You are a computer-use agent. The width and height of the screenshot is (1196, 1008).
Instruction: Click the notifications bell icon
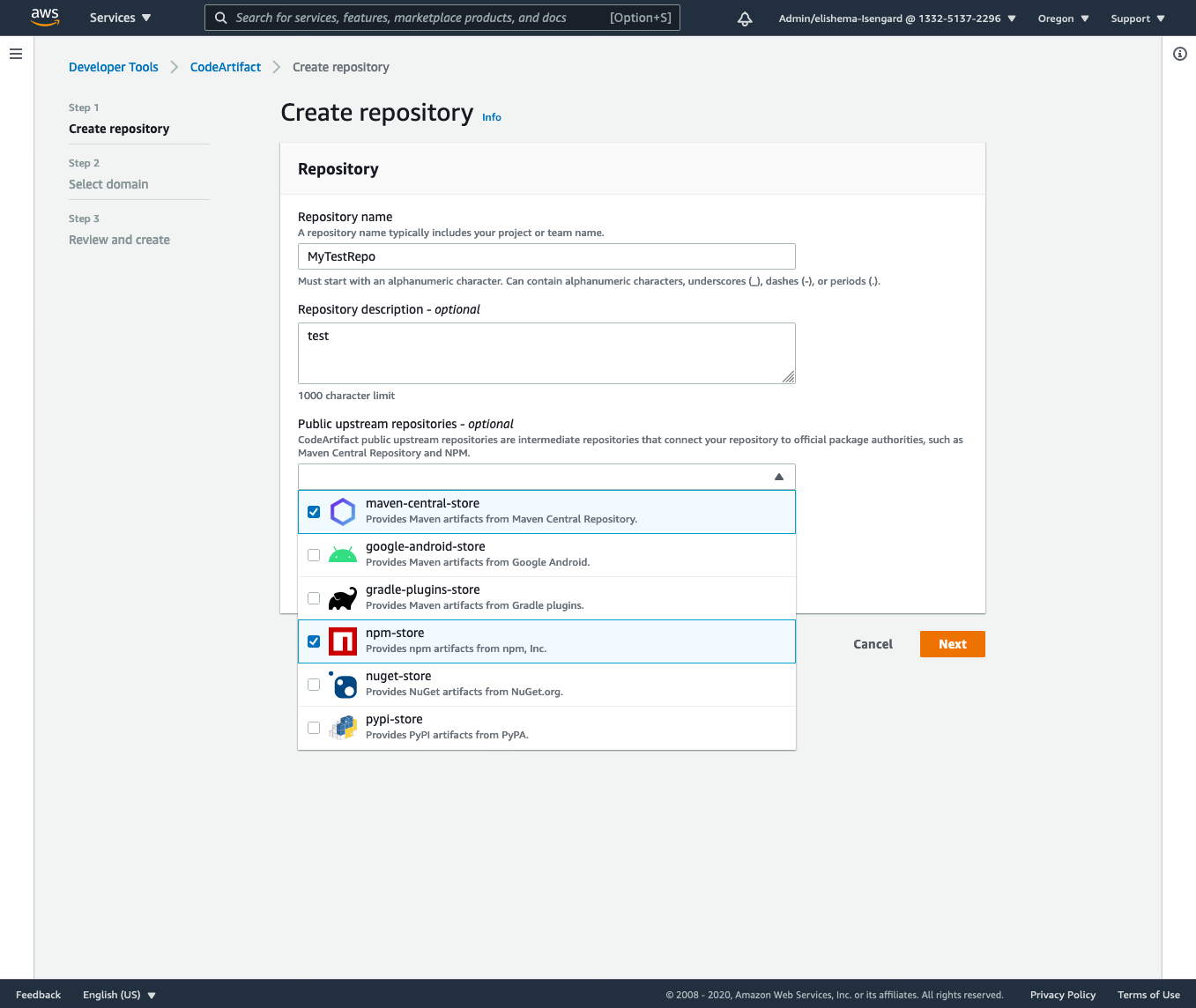(745, 19)
